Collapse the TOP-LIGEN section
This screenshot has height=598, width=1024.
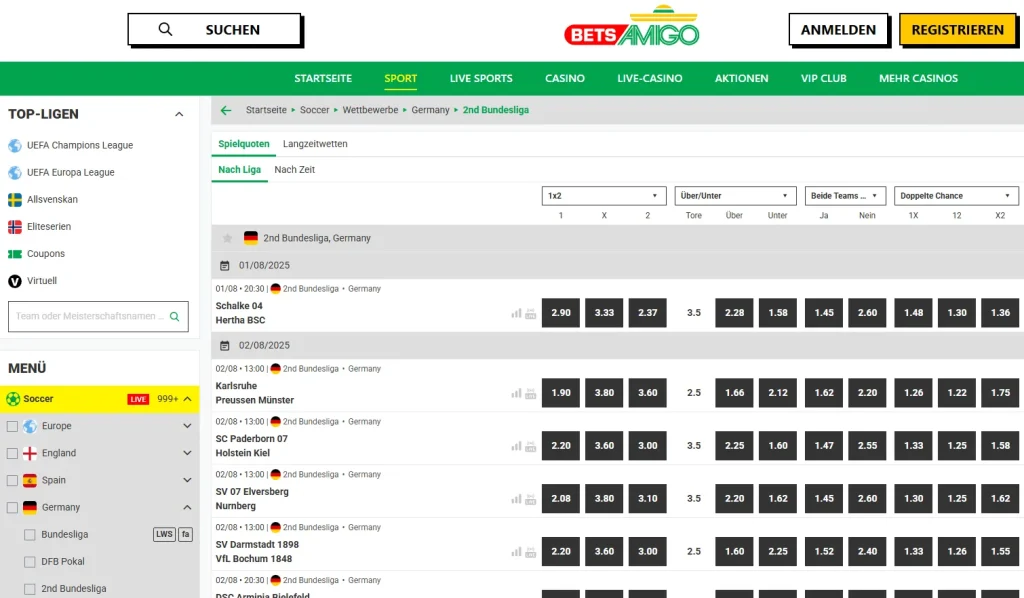point(179,114)
